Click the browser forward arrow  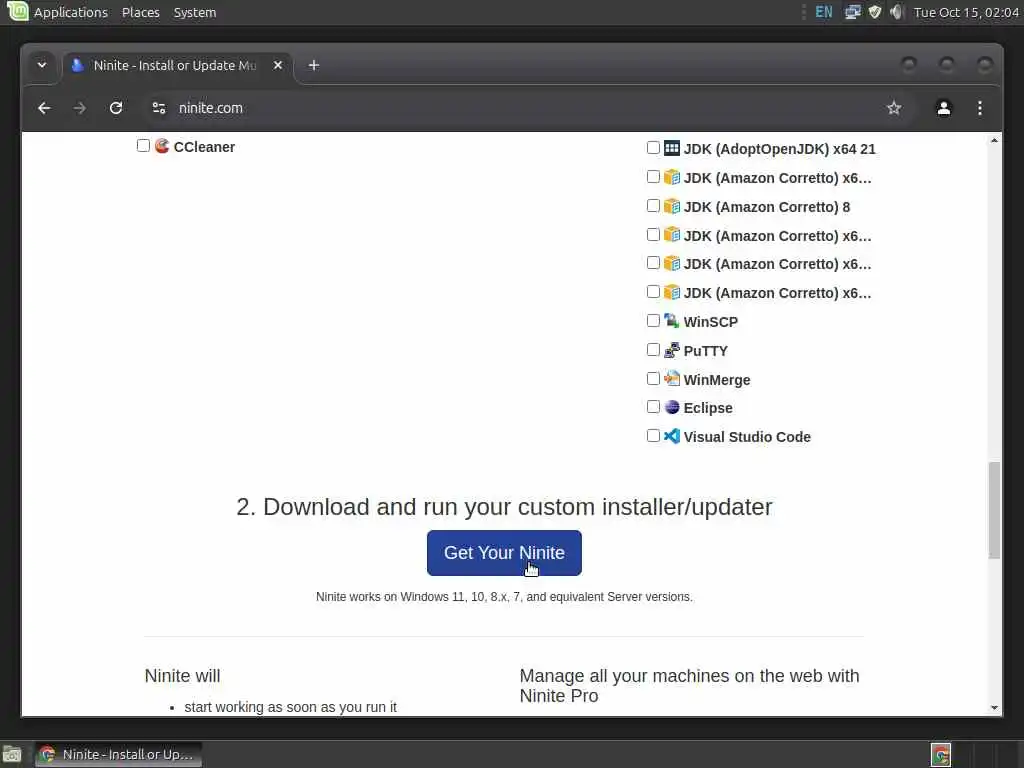(80, 108)
